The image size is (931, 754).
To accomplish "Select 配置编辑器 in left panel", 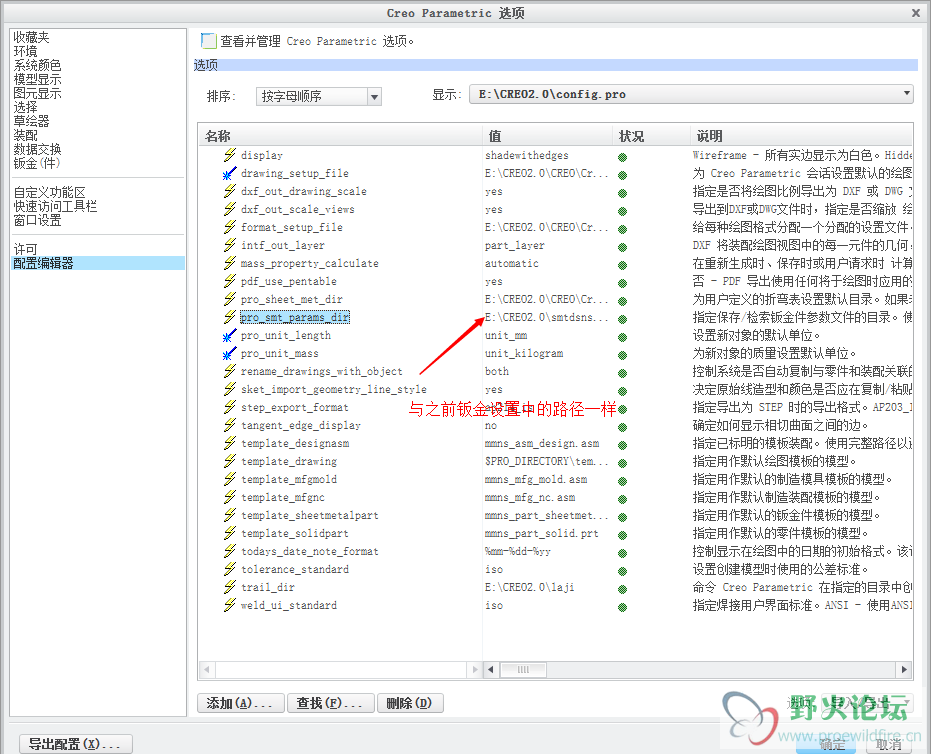I will (x=99, y=263).
